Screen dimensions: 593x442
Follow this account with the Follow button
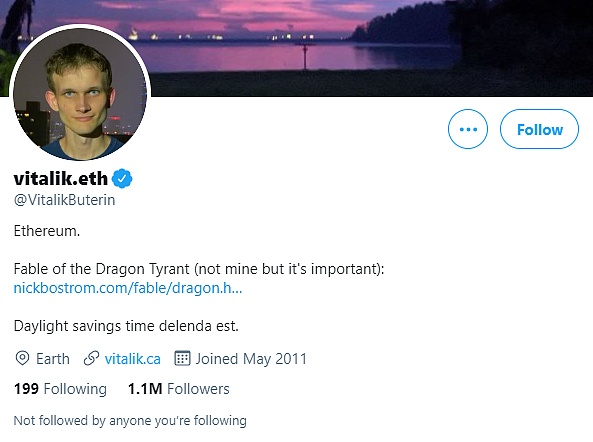(x=539, y=129)
